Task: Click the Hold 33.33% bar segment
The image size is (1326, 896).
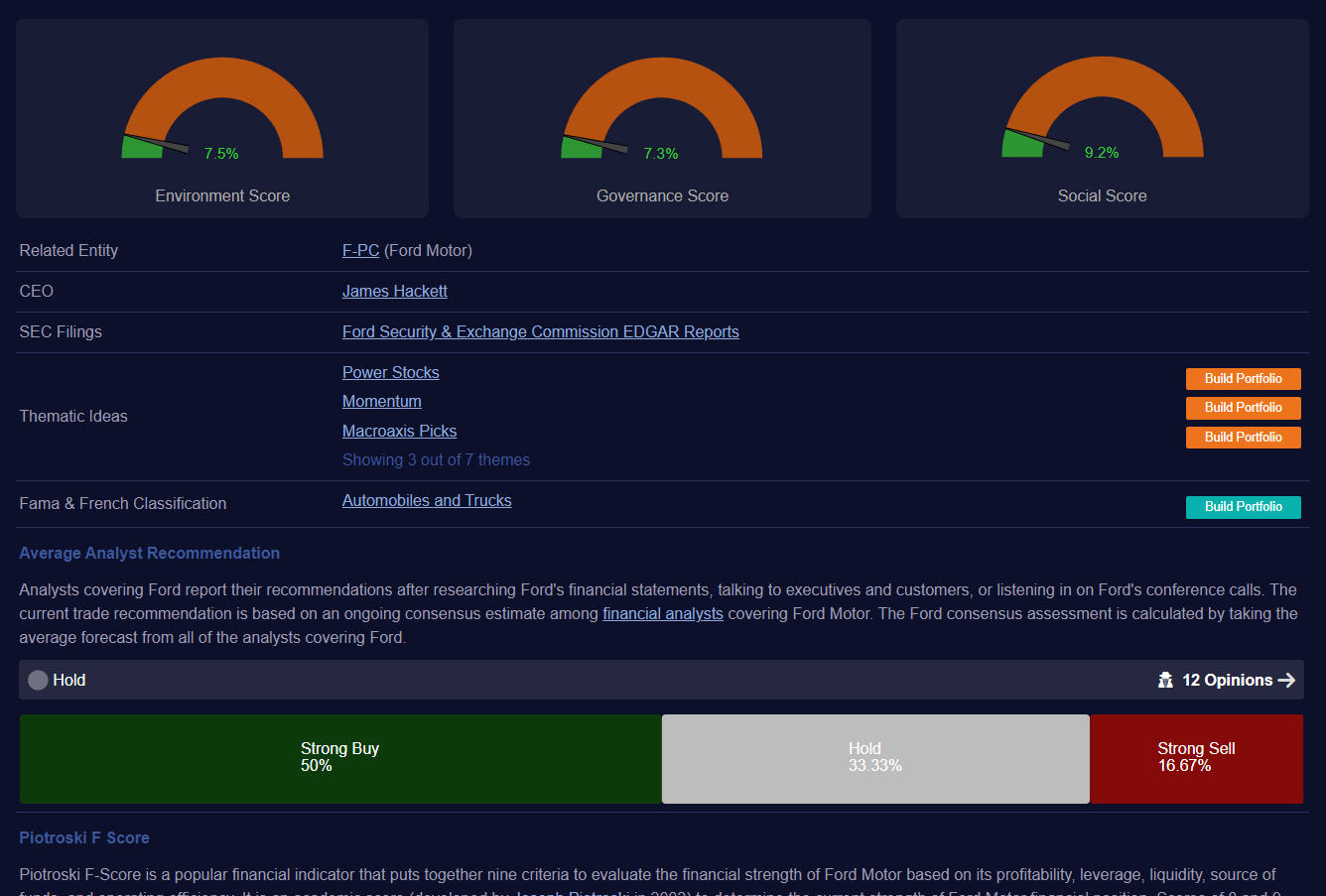Action: pyautogui.click(x=875, y=759)
